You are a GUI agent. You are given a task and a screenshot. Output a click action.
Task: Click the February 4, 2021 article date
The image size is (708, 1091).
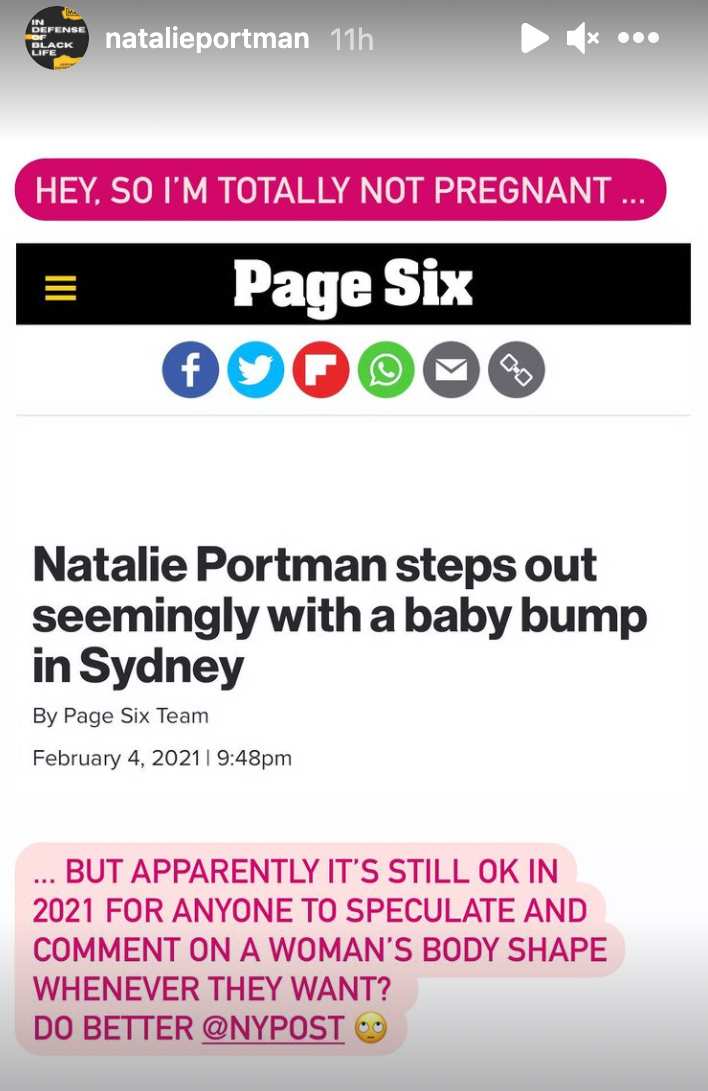pyautogui.click(x=117, y=757)
